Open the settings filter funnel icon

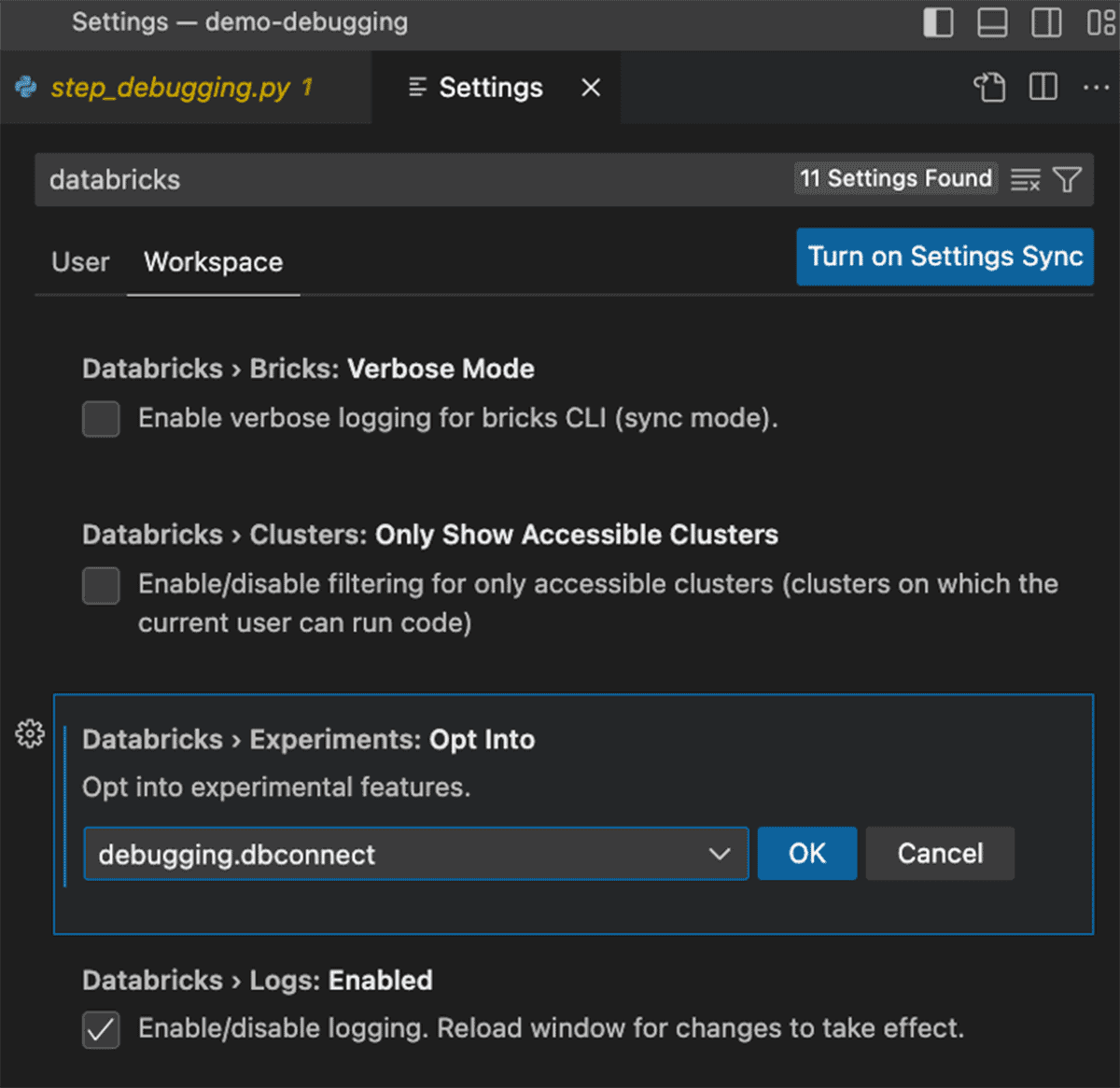(x=1067, y=179)
